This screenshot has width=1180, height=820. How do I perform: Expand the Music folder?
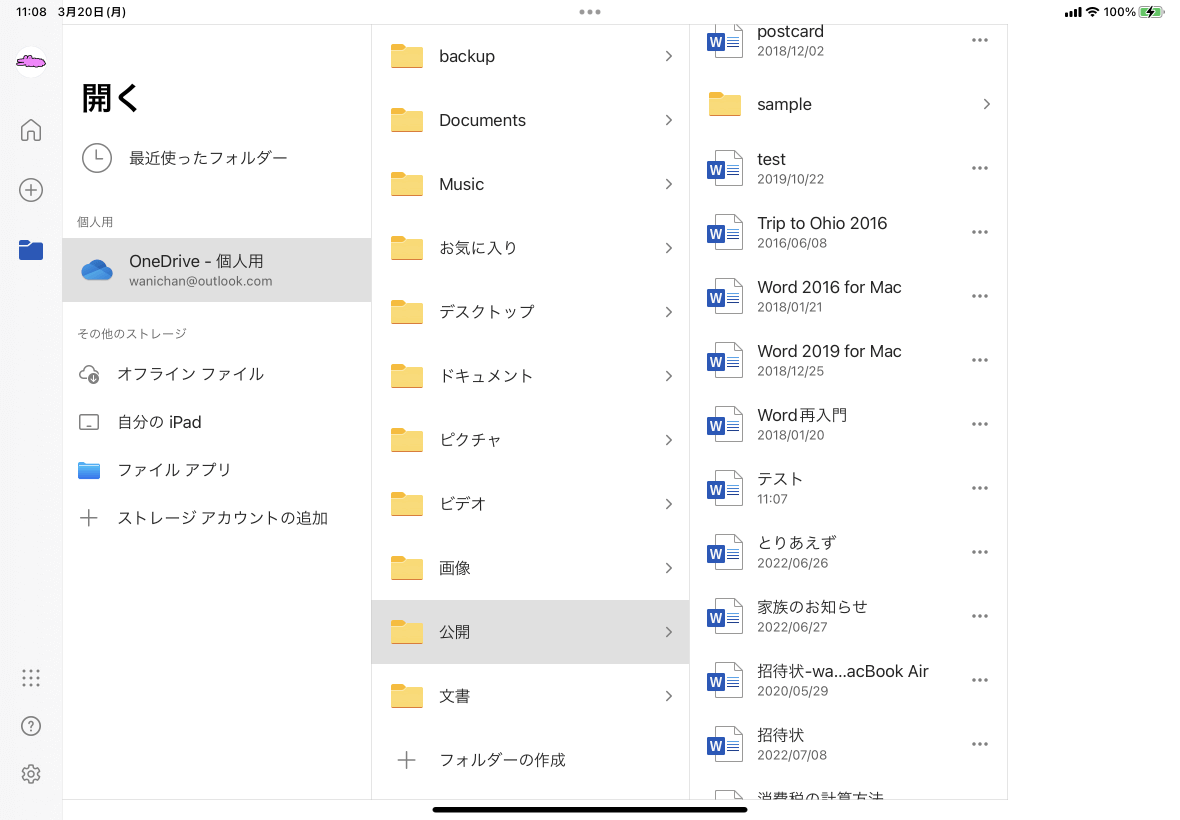[x=530, y=184]
